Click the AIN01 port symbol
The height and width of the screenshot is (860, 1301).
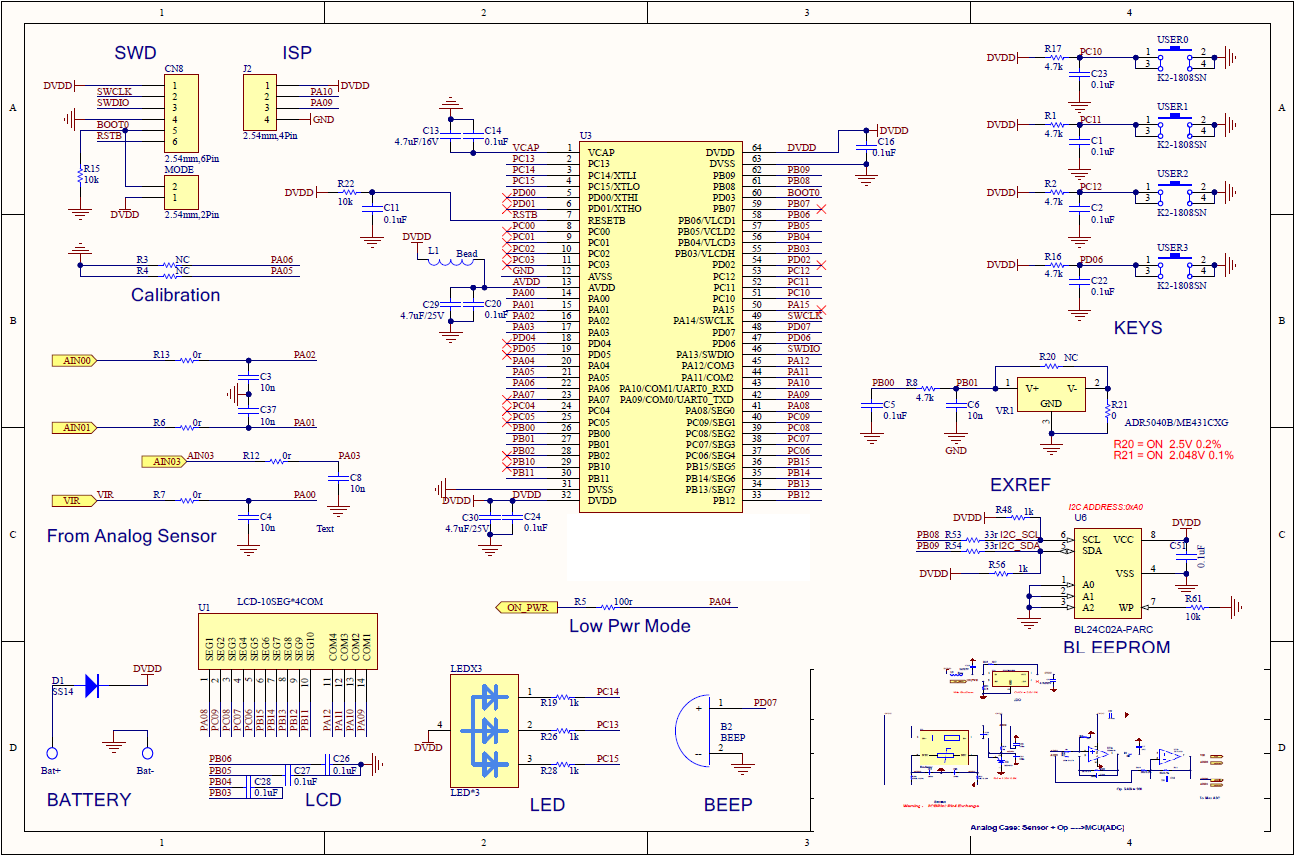click(74, 427)
